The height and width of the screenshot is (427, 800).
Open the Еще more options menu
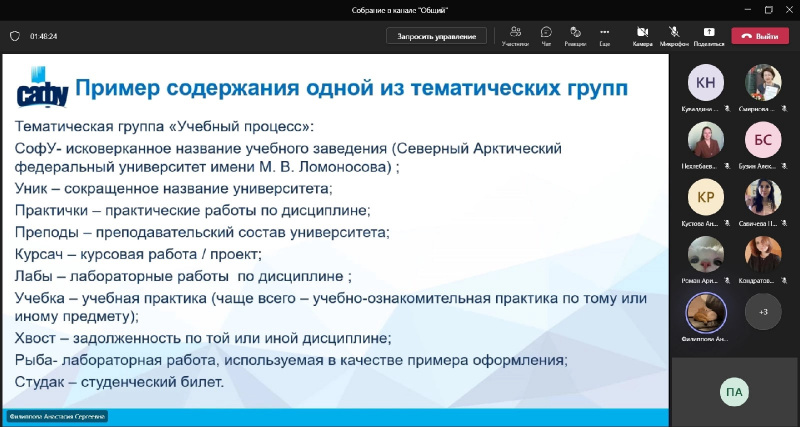[x=605, y=36]
